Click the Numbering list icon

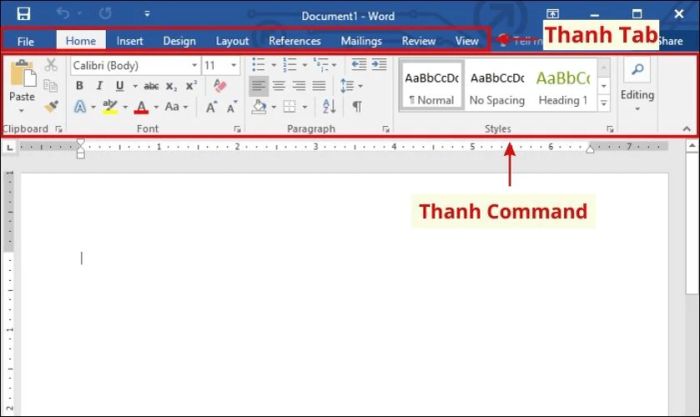[289, 64]
